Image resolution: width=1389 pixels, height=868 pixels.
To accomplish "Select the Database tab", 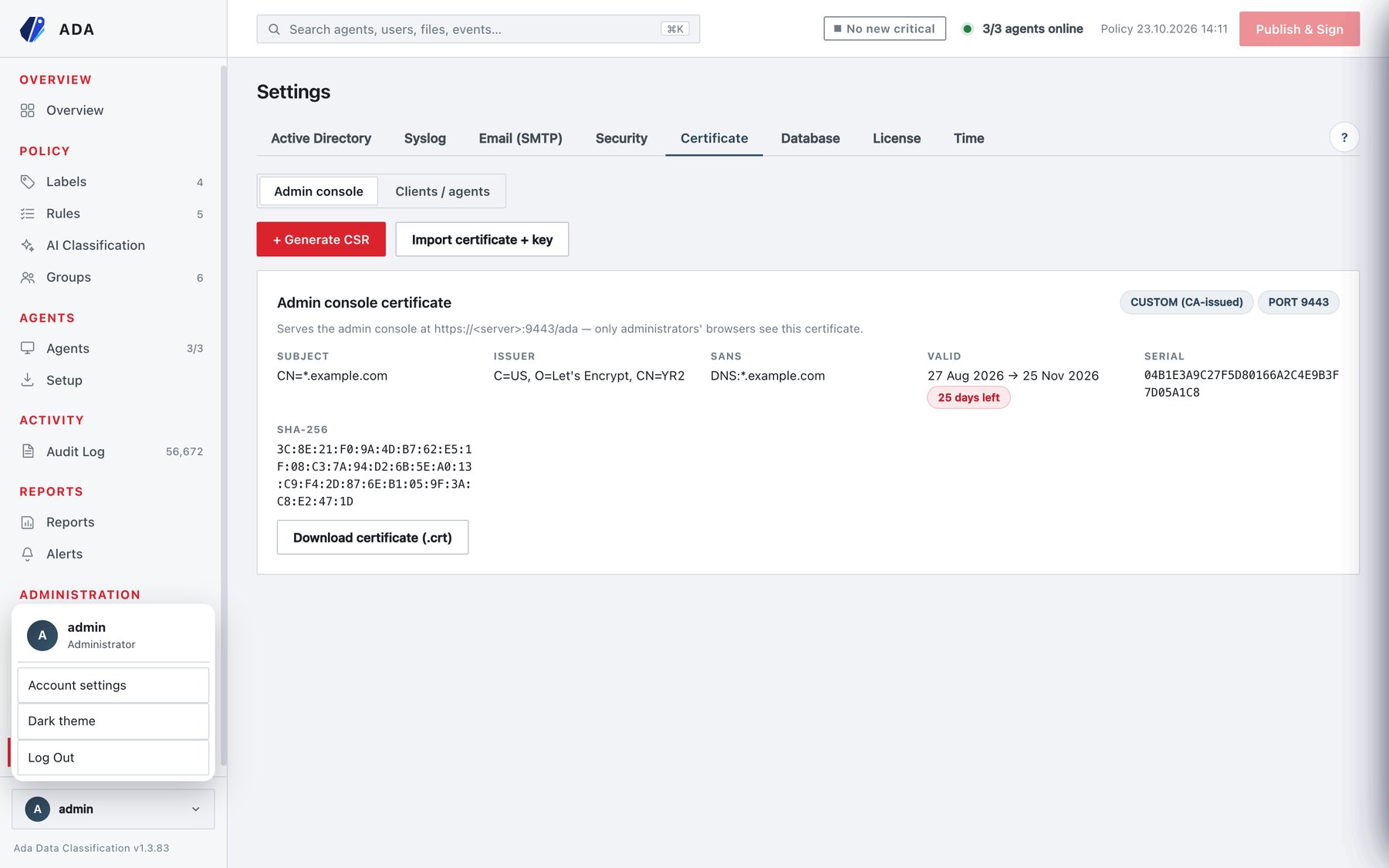I will tap(810, 138).
